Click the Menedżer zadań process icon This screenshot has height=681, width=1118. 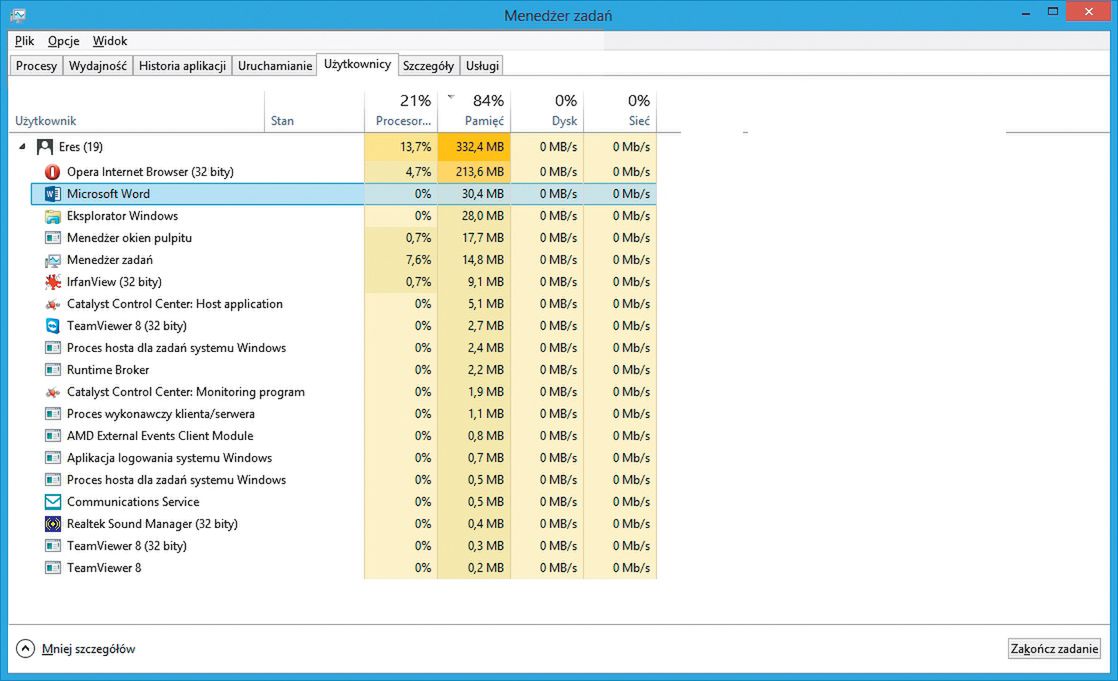[53, 260]
